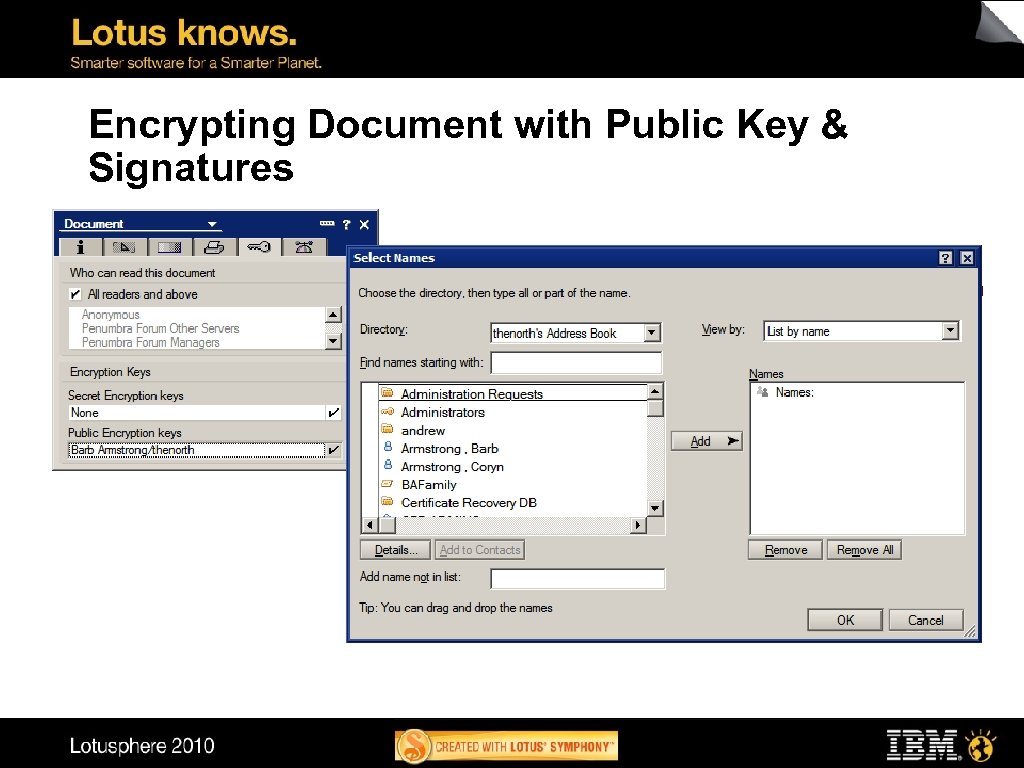Click the person icon beside Armstrong, Barb

click(389, 448)
